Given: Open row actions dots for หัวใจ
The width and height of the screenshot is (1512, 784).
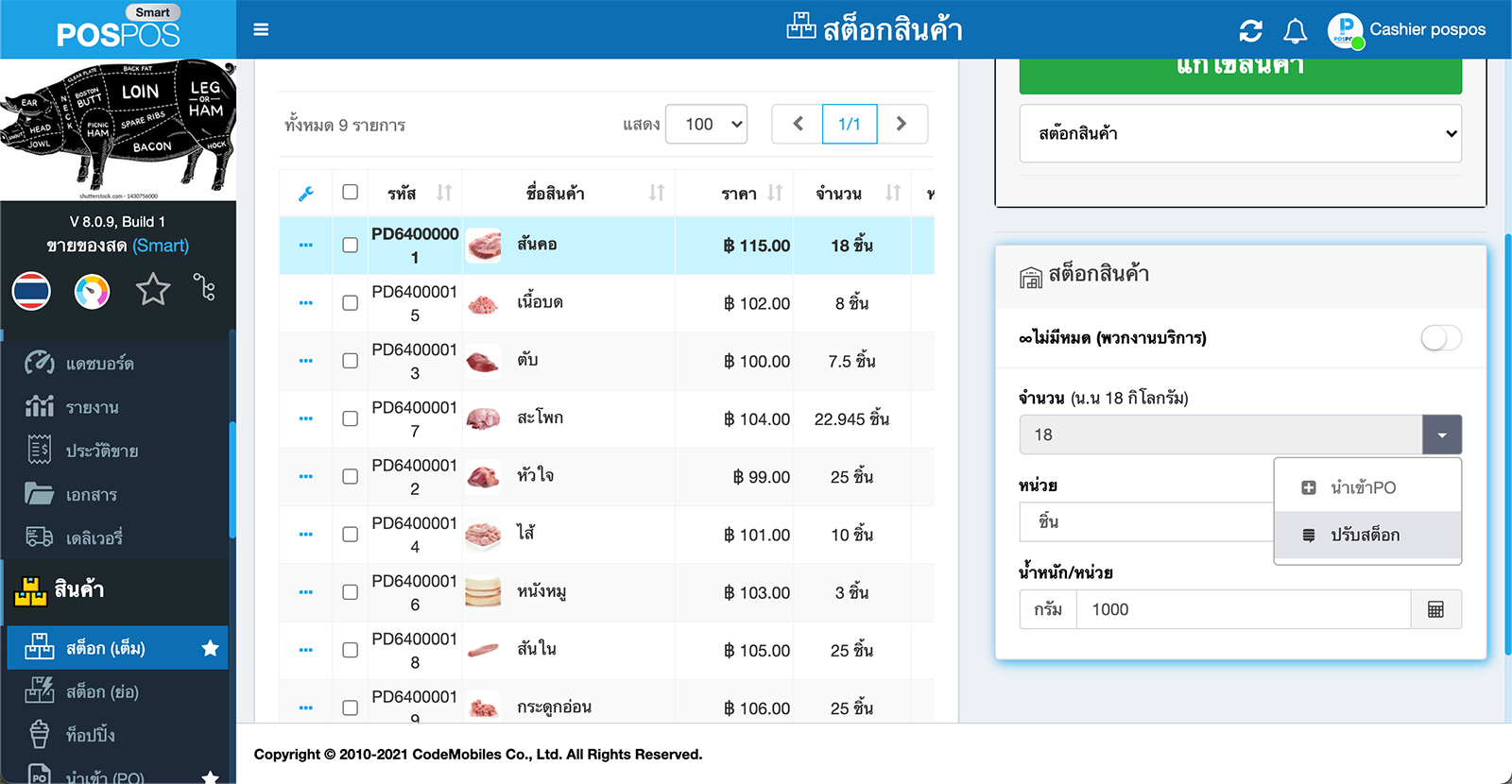Looking at the screenshot, I should tap(305, 476).
